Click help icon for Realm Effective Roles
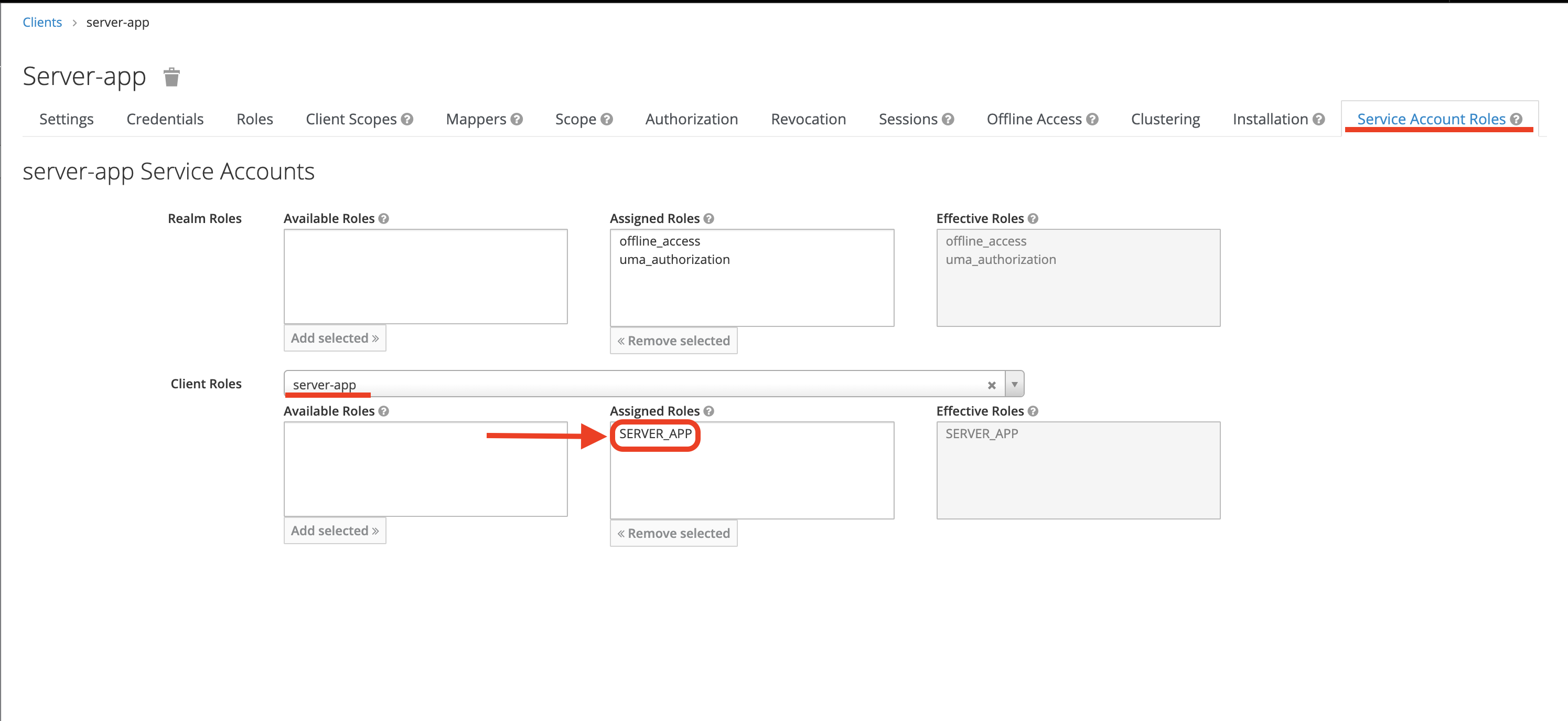The image size is (1568, 721). 1033,219
